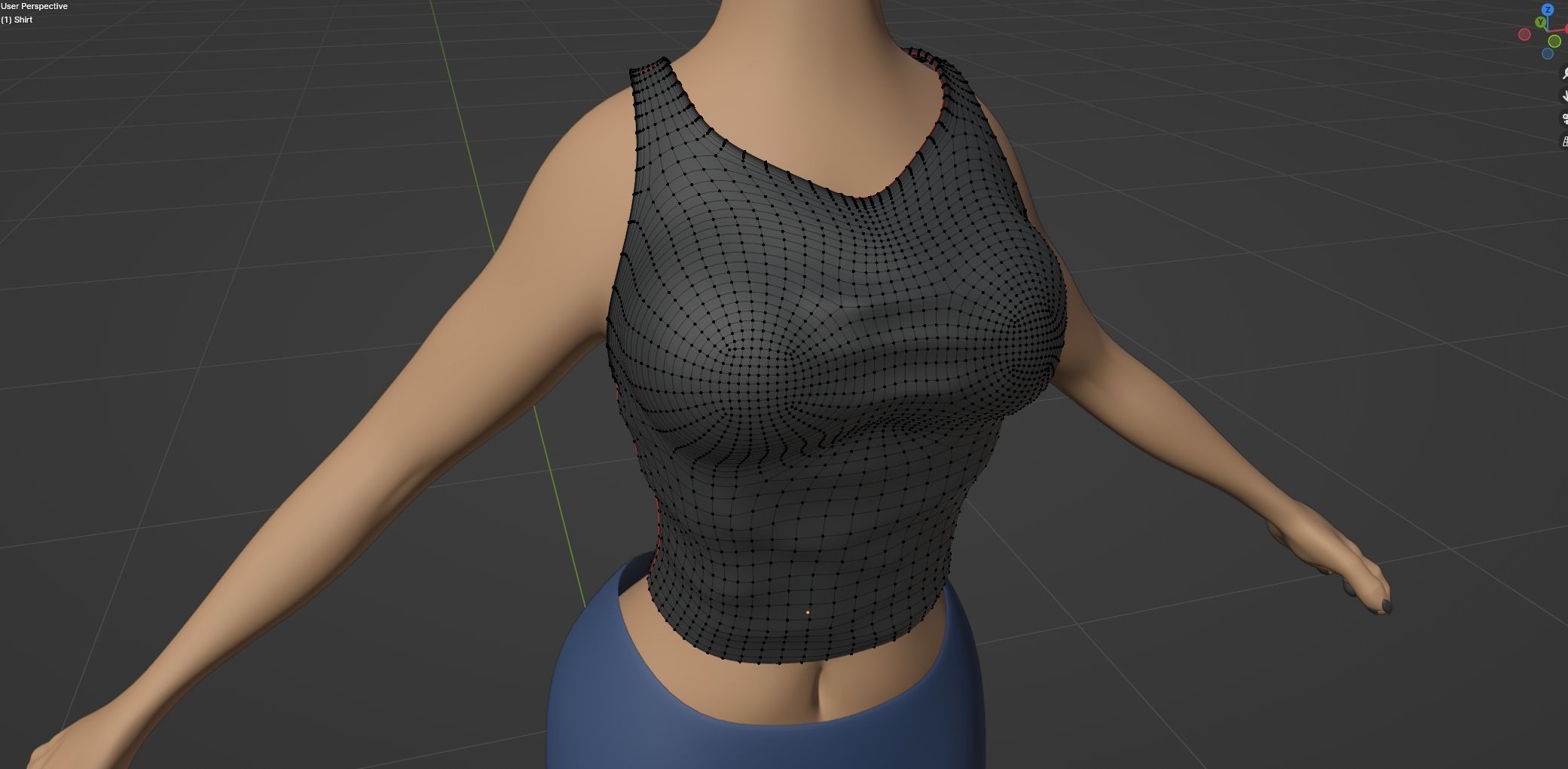The image size is (1568, 769).
Task: Click the negative Z blue gizmo circle
Action: tap(1548, 54)
